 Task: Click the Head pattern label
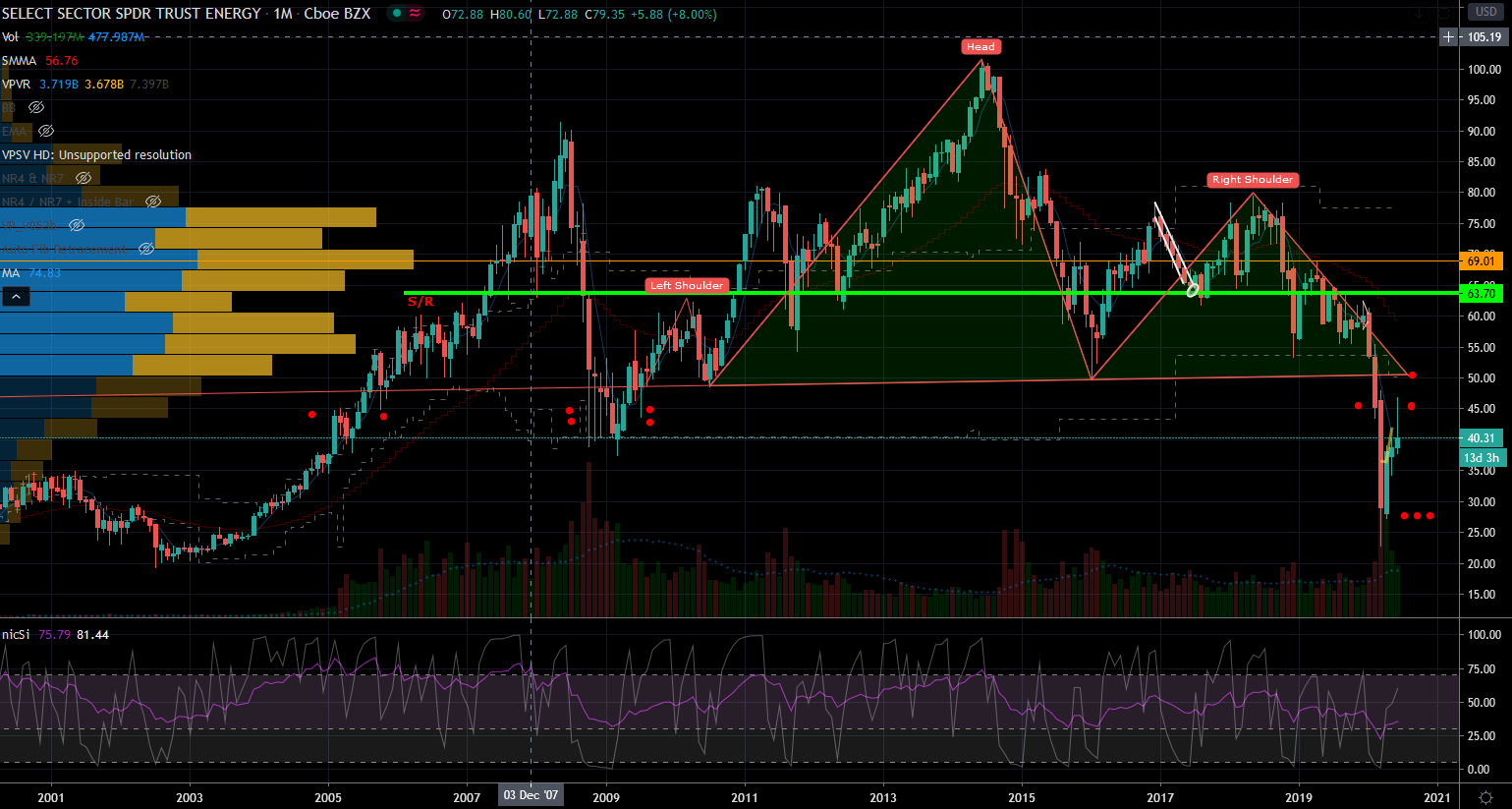[x=980, y=46]
